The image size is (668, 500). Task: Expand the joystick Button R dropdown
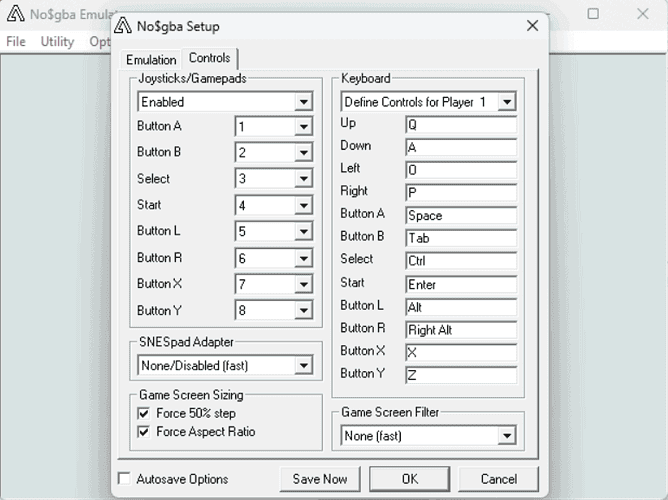(274, 258)
